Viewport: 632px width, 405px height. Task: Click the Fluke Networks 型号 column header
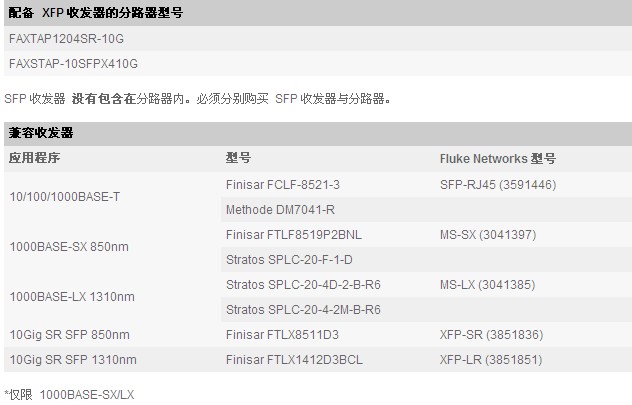497,158
